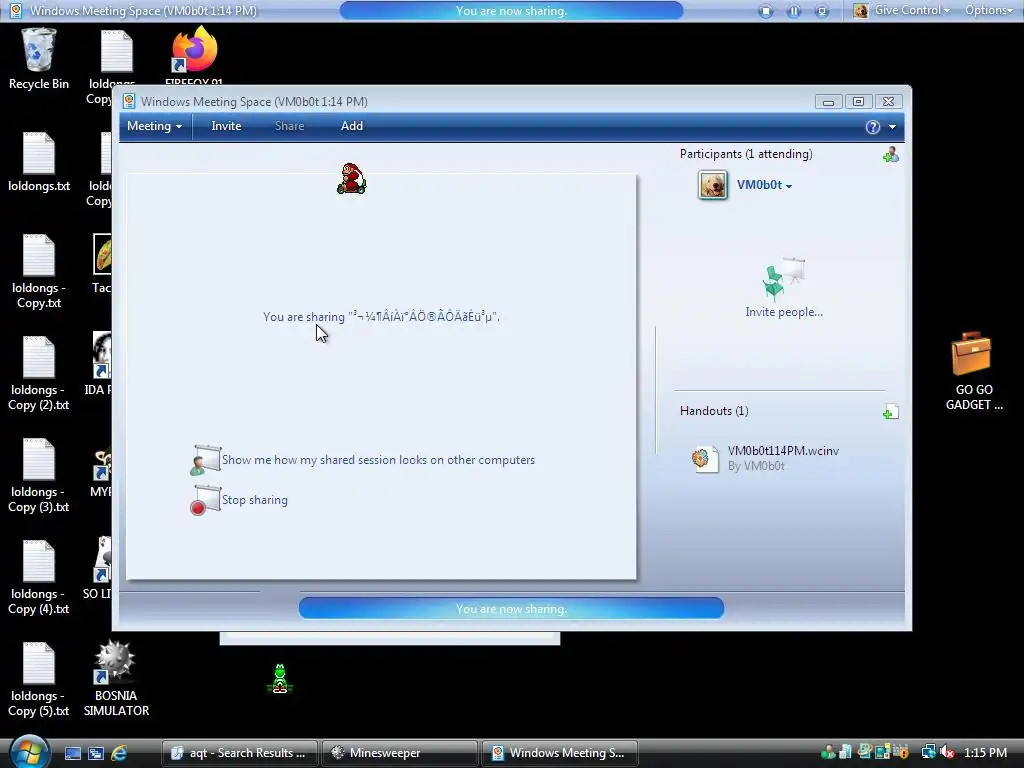
Task: Click the Invite people chairs icon
Action: coord(784,279)
